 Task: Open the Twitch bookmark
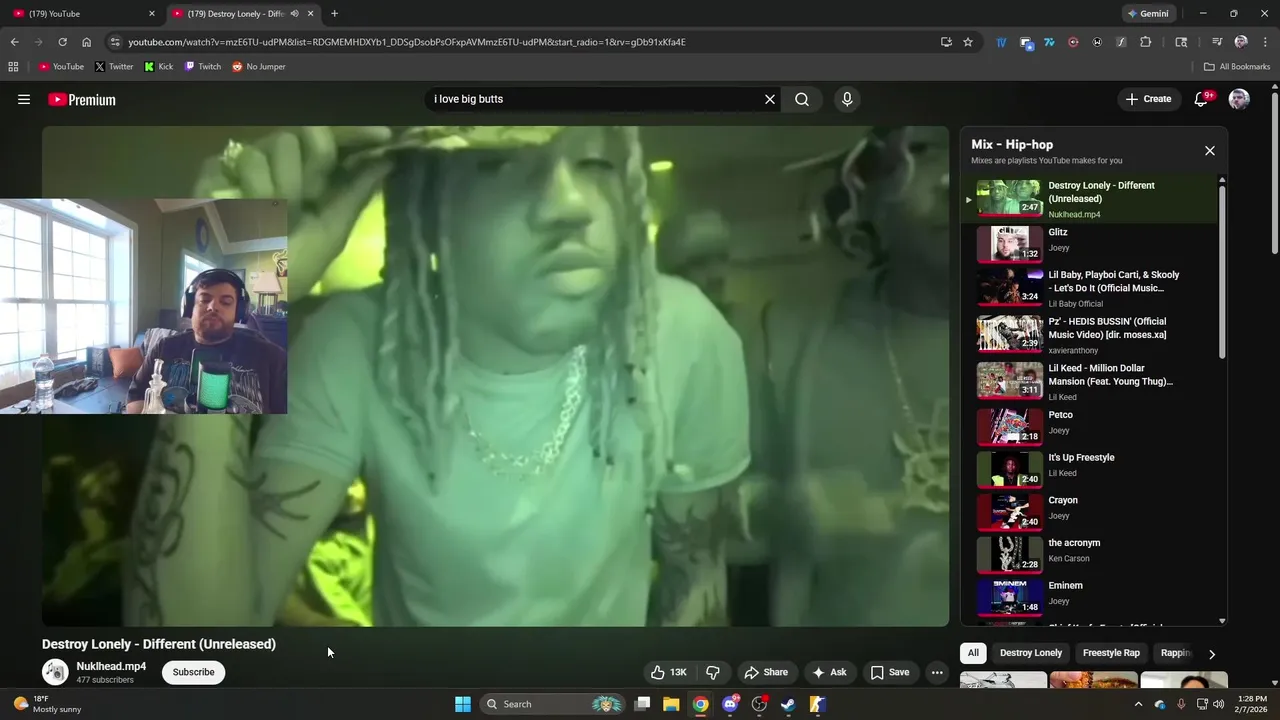[x=203, y=66]
